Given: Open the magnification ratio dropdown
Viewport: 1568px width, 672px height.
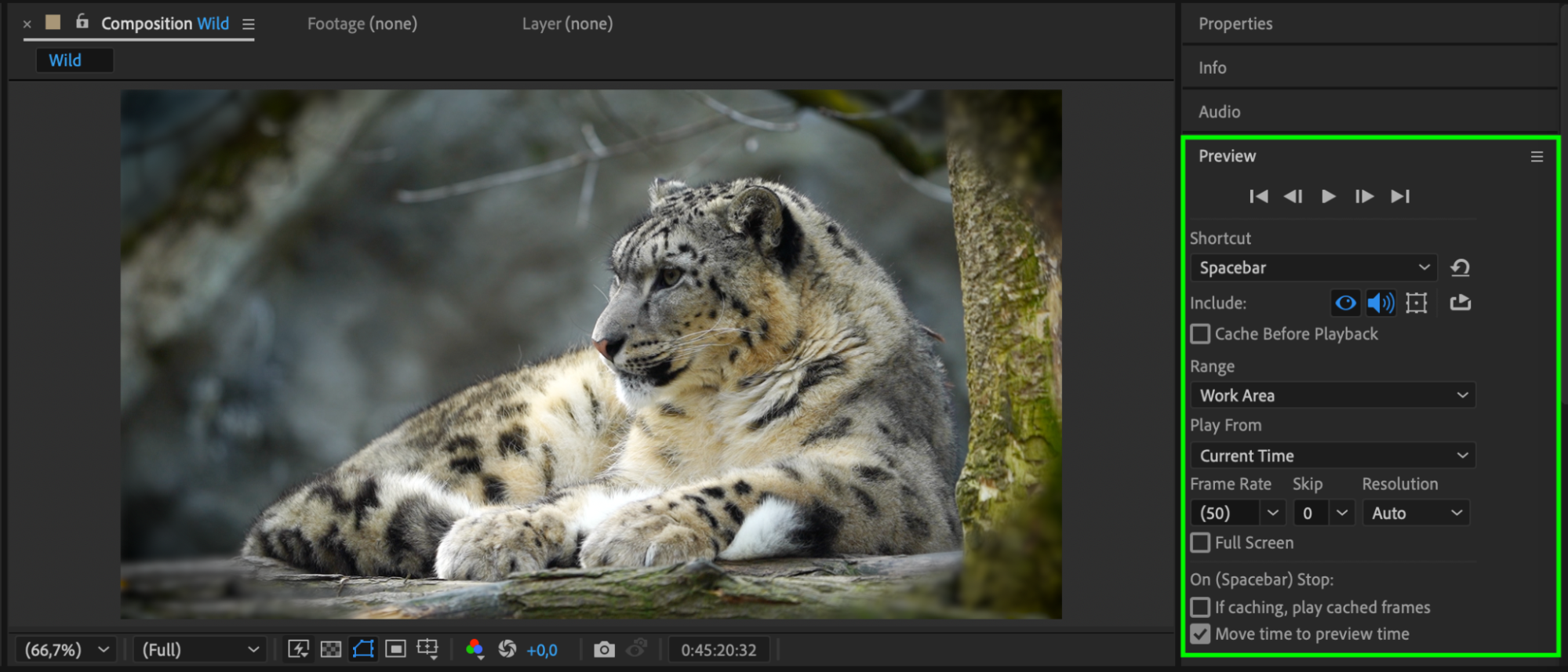Looking at the screenshot, I should click(66, 649).
